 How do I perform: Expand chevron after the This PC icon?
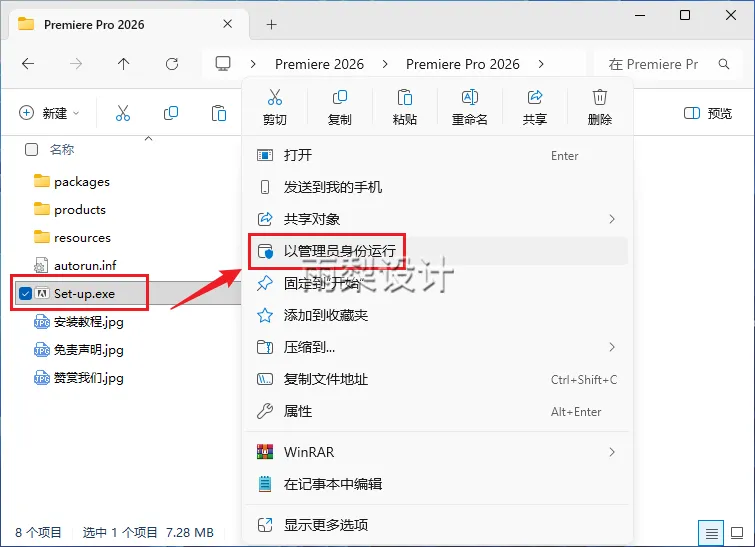point(253,64)
